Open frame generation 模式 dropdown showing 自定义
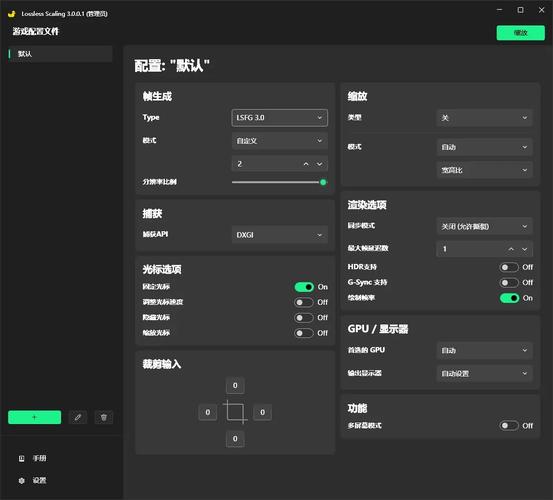Screen dimensions: 553x500 [280, 141]
